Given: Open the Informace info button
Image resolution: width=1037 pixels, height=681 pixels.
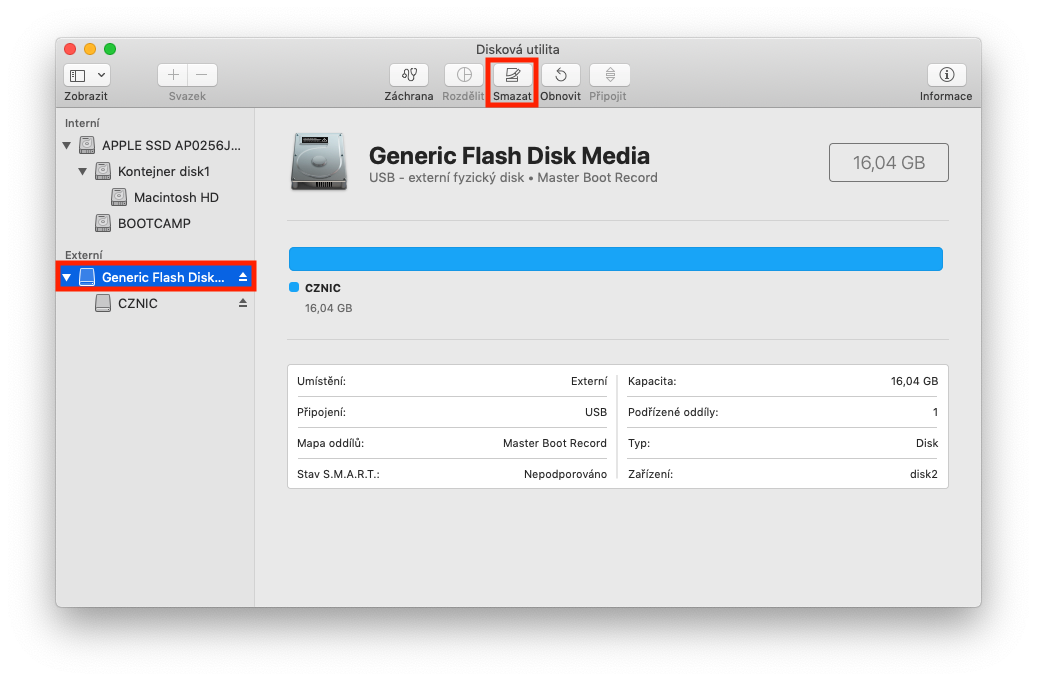Looking at the screenshot, I should [x=946, y=75].
